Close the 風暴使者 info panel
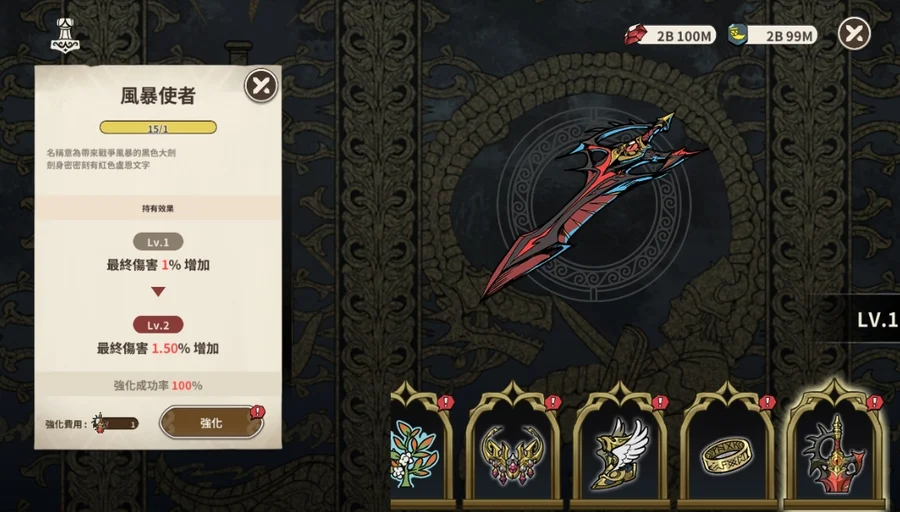This screenshot has height=512, width=900. [x=261, y=86]
